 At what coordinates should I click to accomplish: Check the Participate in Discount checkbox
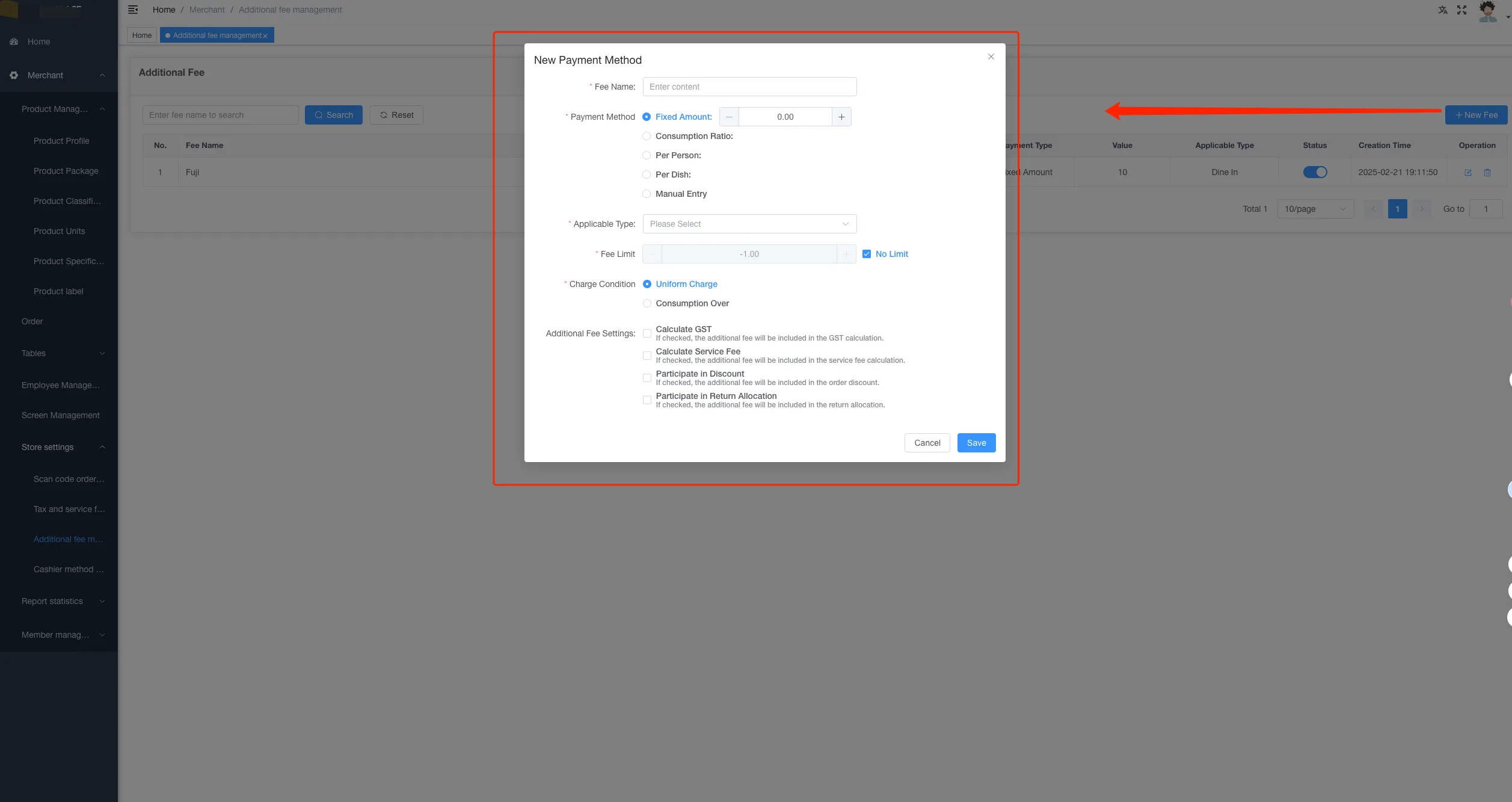[x=647, y=378]
